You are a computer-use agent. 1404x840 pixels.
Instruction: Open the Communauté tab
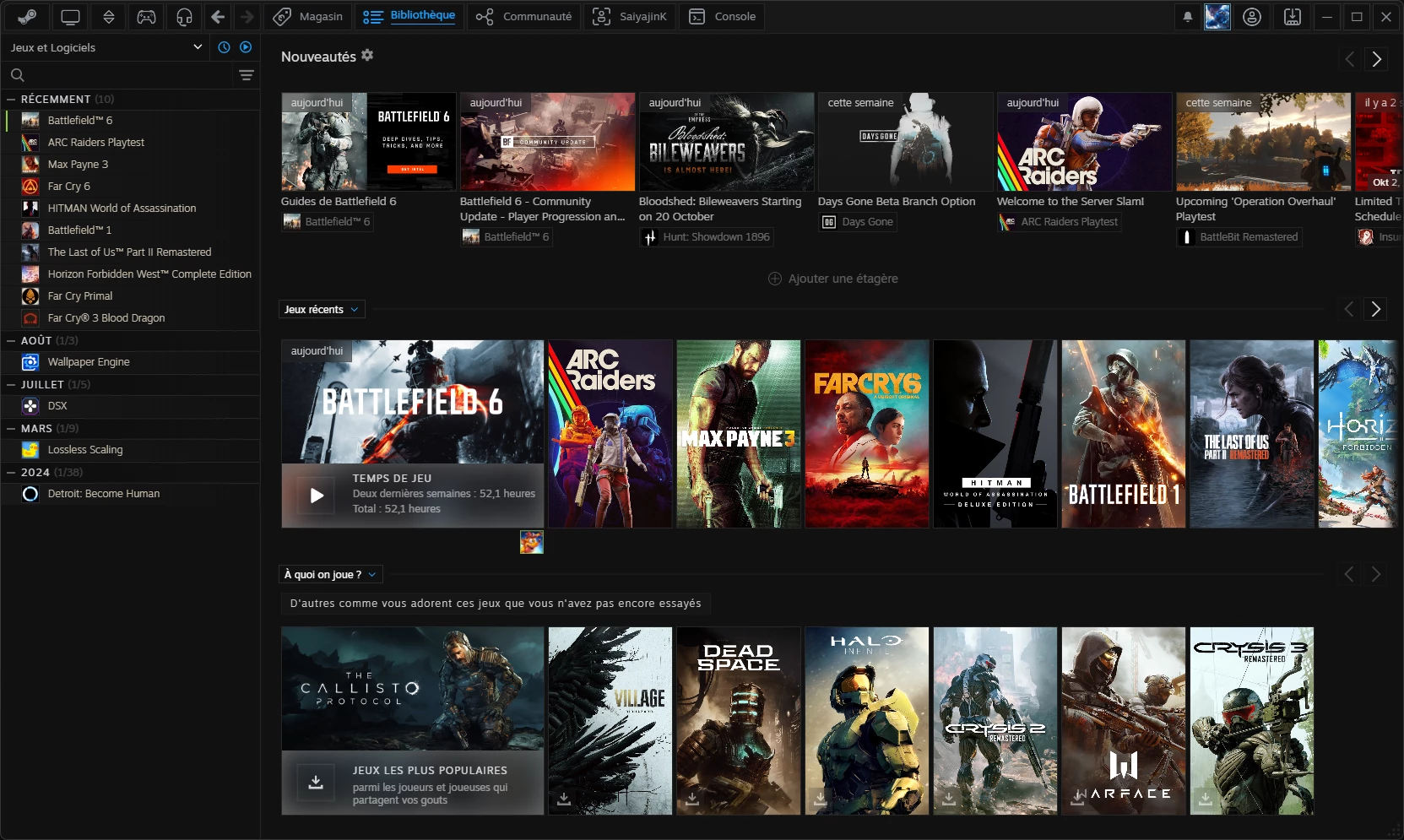coord(523,17)
